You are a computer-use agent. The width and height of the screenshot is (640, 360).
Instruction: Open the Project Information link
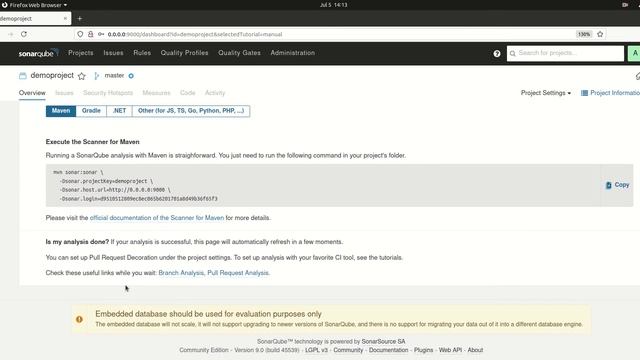615,93
